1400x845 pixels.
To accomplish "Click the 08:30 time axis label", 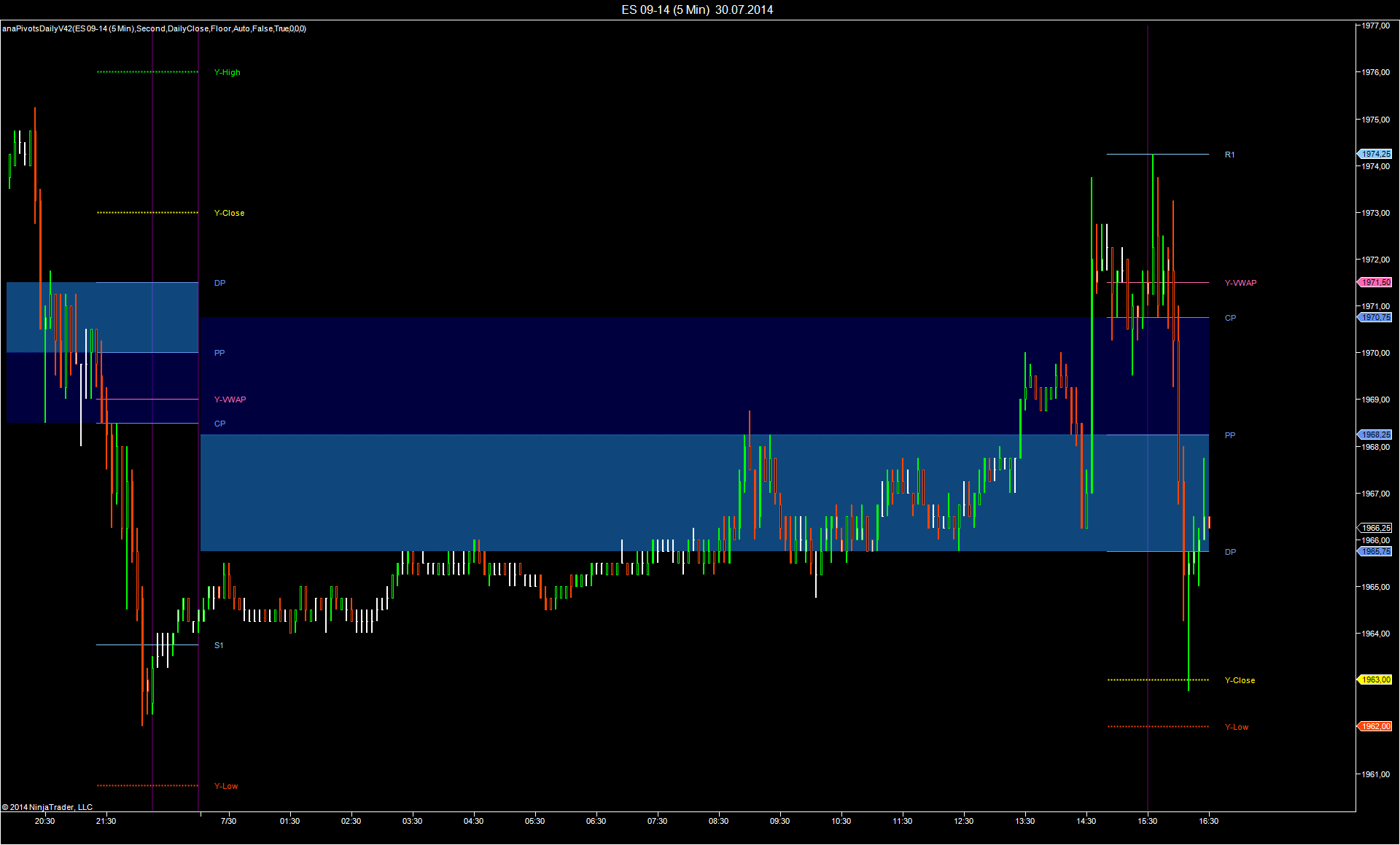I will 718,821.
